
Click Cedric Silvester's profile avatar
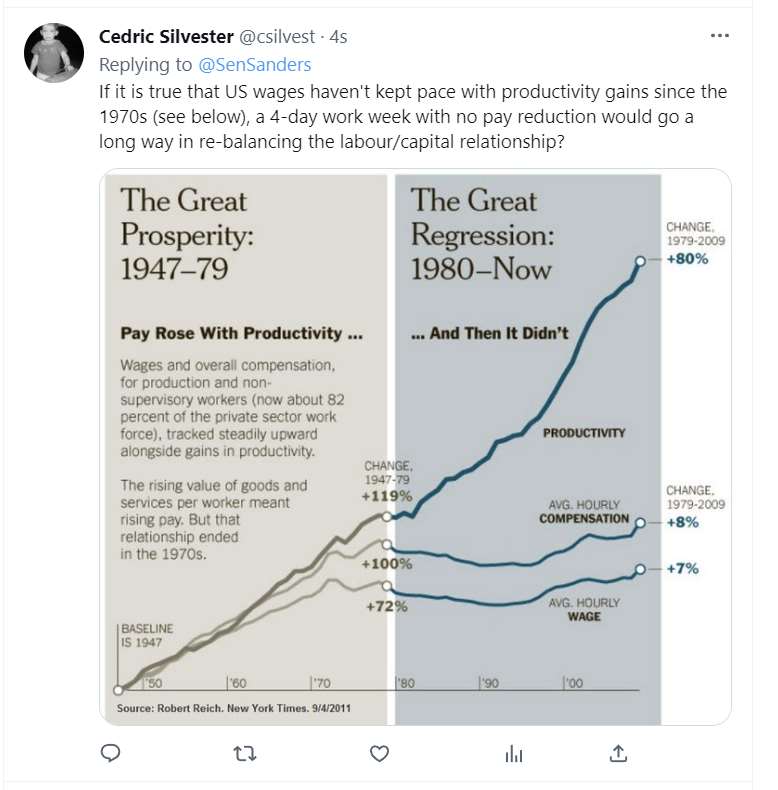54,53
